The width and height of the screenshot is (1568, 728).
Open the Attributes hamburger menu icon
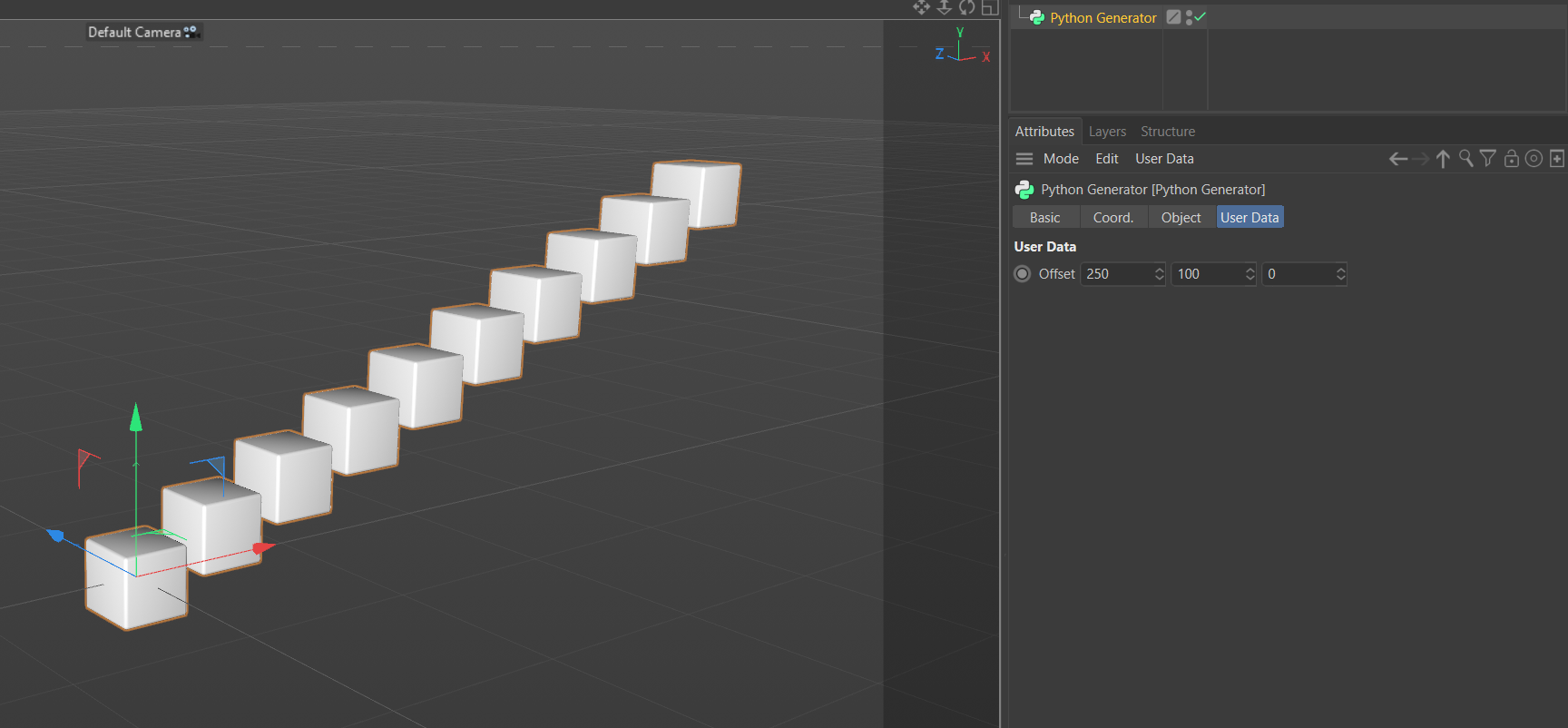coord(1024,159)
